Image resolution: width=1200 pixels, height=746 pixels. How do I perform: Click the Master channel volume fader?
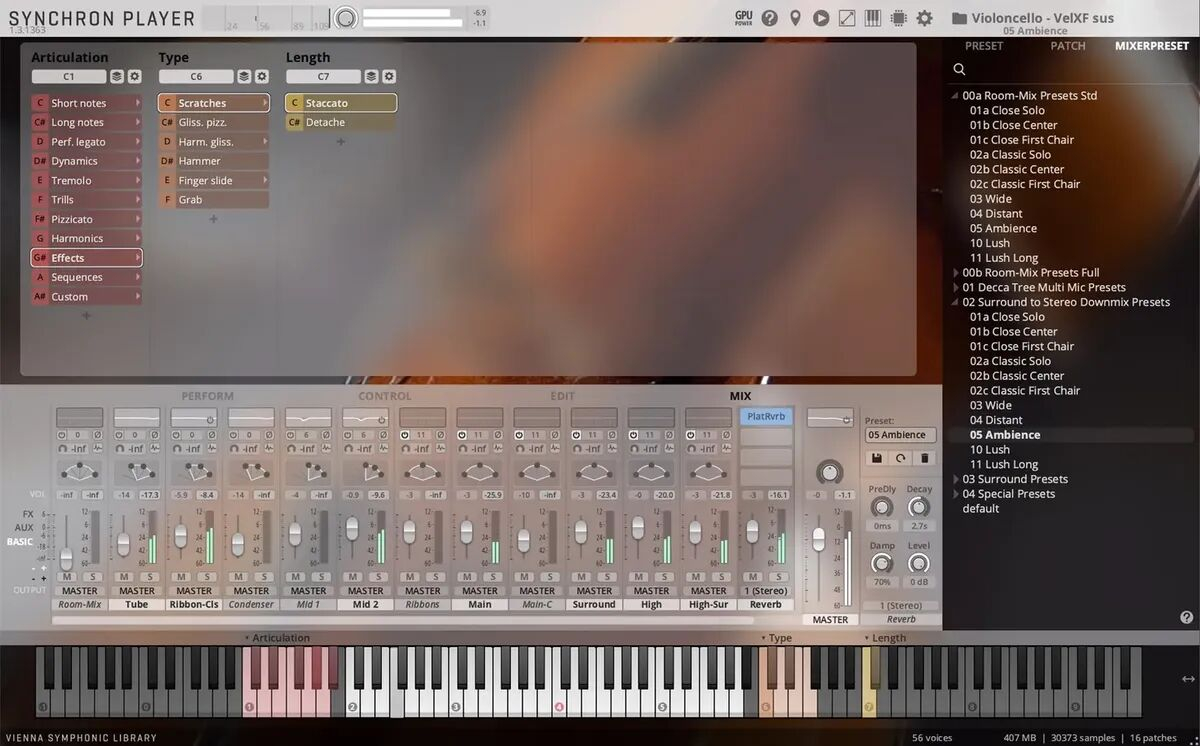(819, 540)
